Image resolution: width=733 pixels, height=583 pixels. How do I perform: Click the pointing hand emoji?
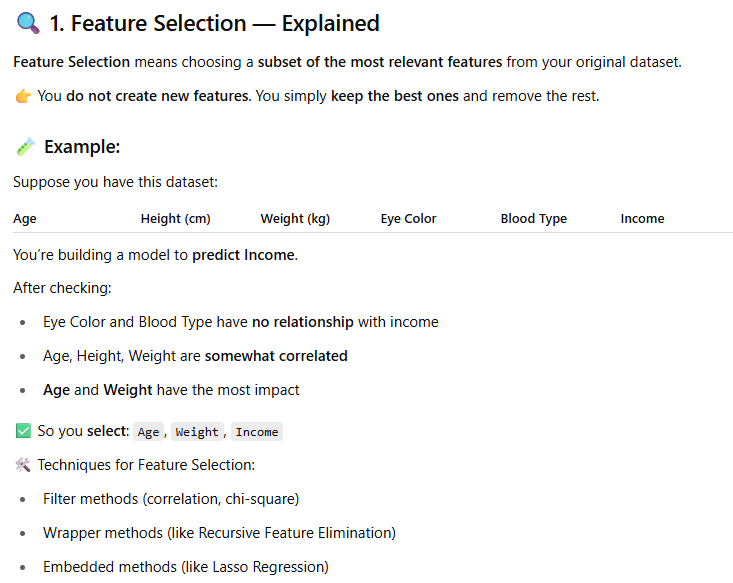tap(23, 97)
